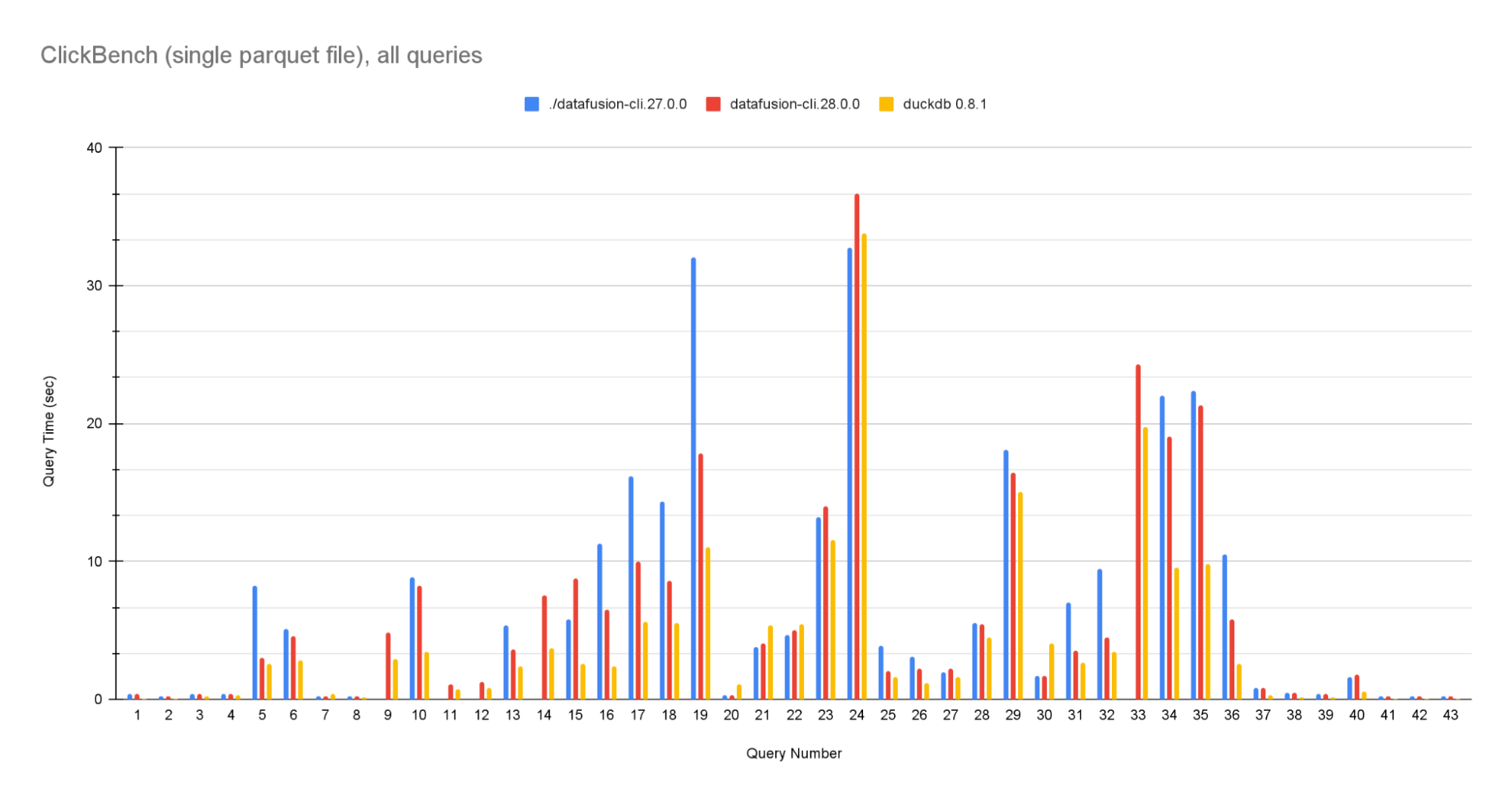Click the yellow bar for query 29
The width and height of the screenshot is (1512, 803).
[x=1020, y=596]
